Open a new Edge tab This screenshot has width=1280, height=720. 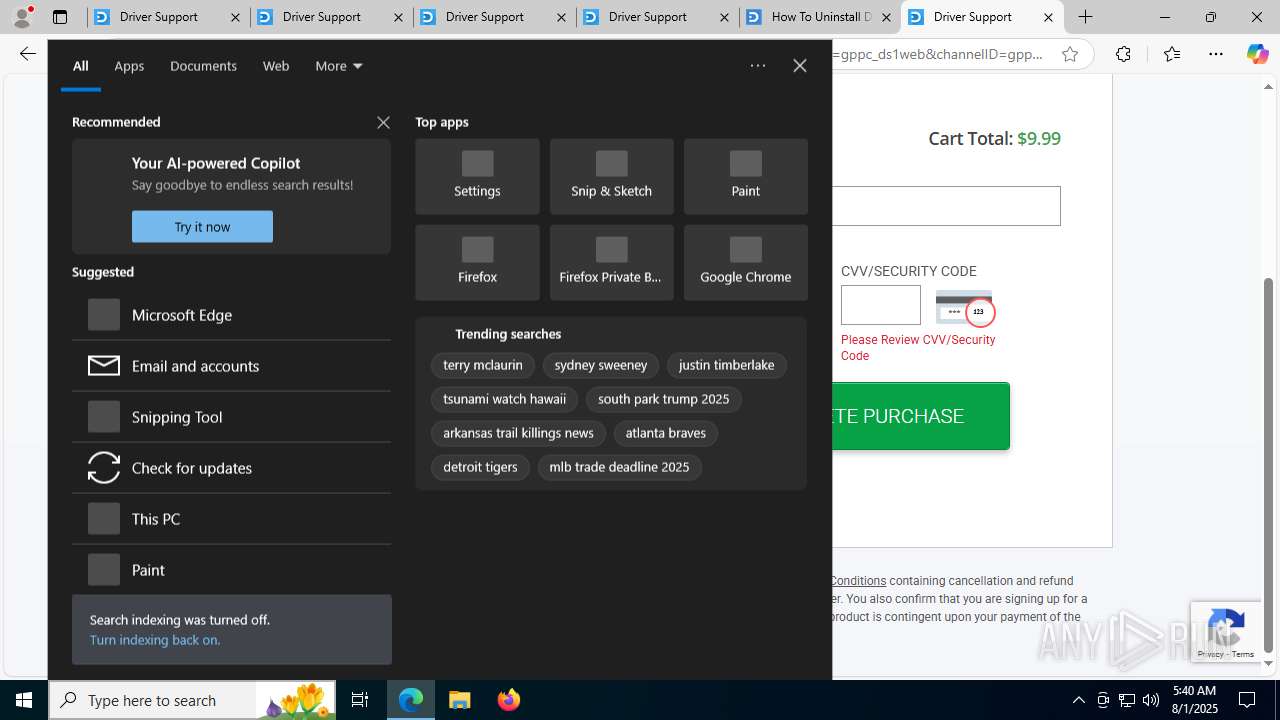(x=1085, y=17)
